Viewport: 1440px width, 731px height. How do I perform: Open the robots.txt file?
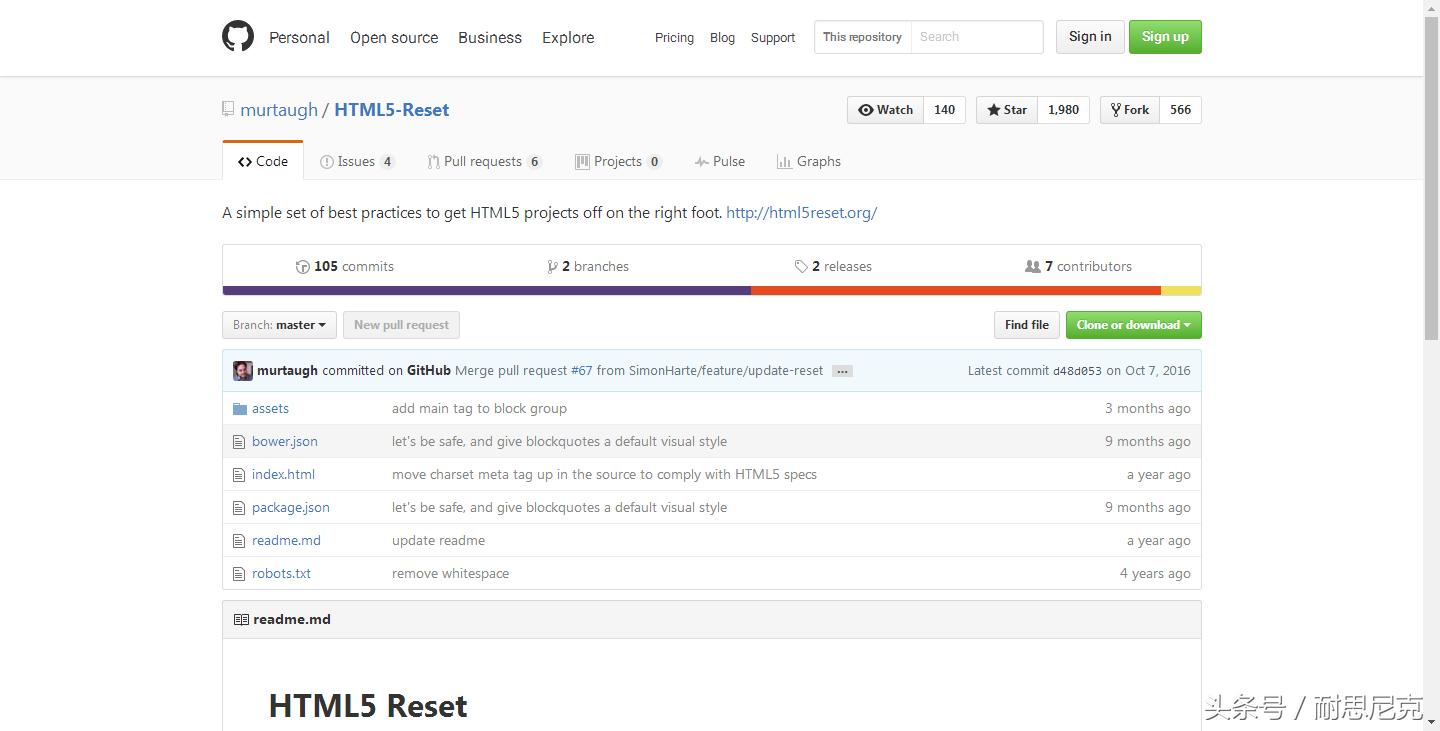point(281,573)
